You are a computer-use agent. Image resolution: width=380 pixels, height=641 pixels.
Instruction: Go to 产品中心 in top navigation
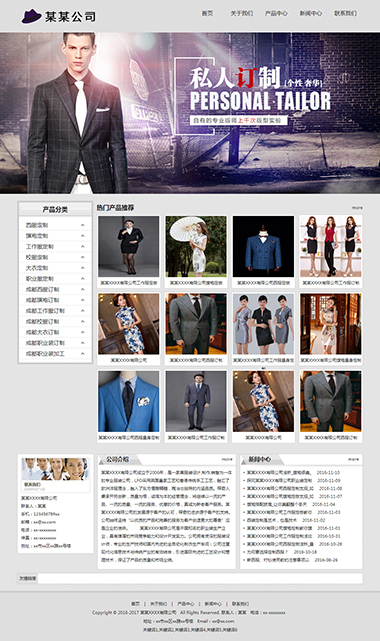click(276, 13)
